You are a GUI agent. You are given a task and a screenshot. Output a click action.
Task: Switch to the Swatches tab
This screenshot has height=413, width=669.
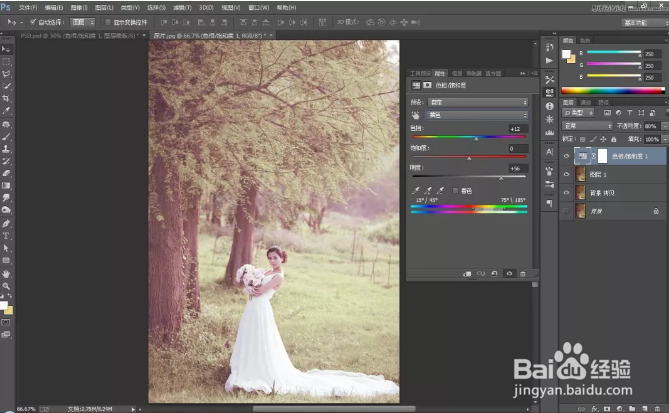tap(585, 41)
